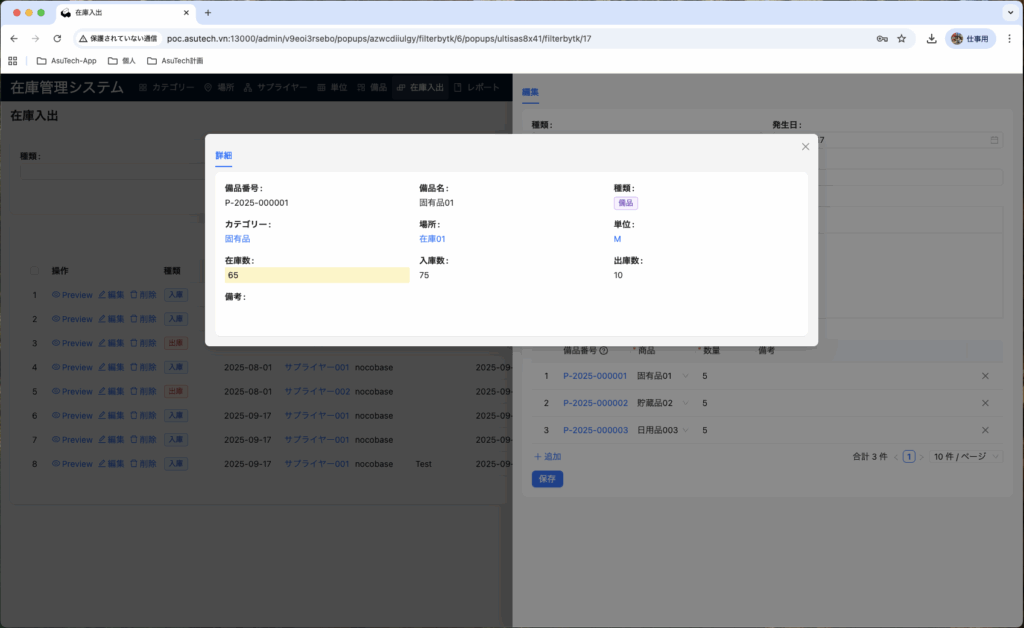Close the 詳細 popup dialog

tap(805, 147)
